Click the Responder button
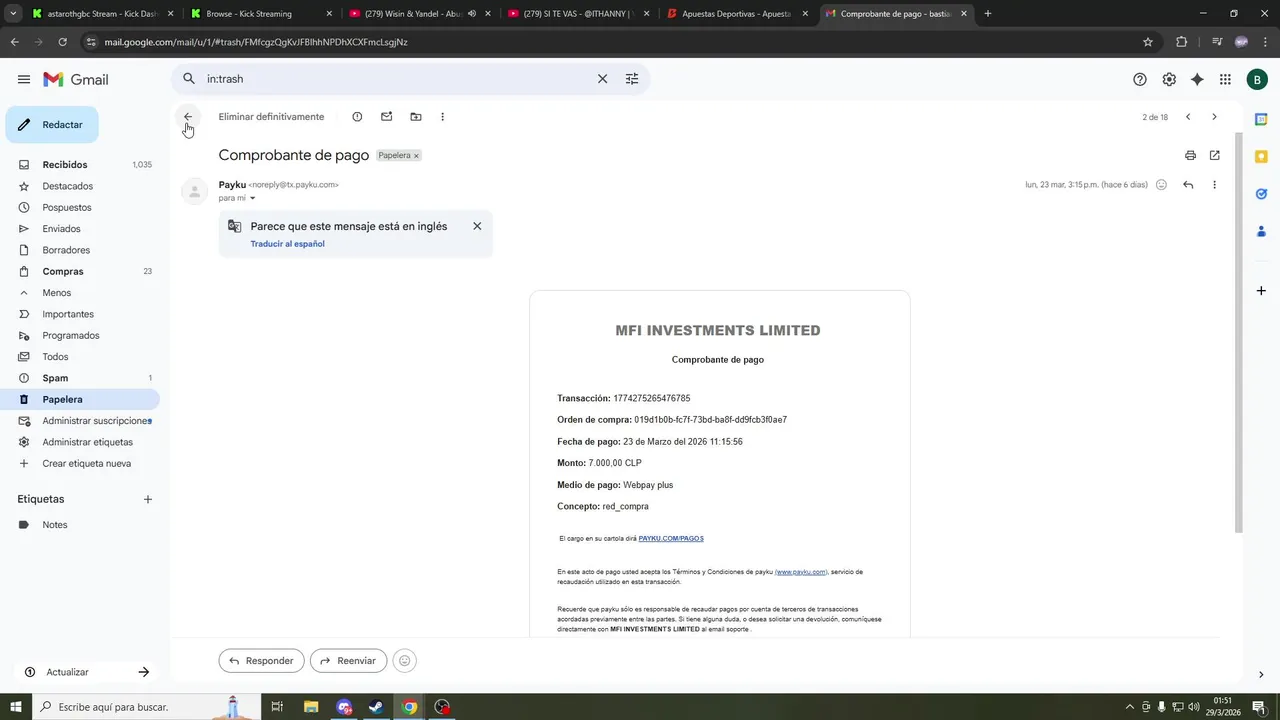This screenshot has height=720, width=1280. point(261,661)
